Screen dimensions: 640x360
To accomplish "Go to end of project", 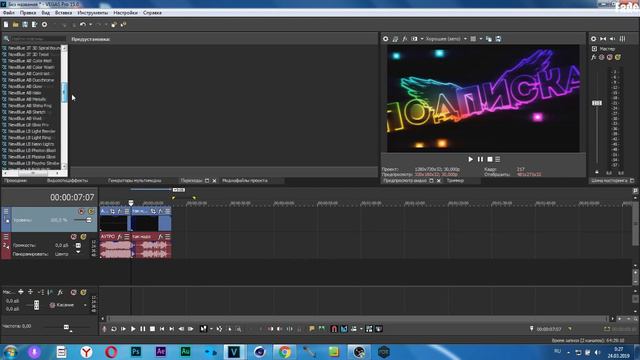I will [x=171, y=329].
